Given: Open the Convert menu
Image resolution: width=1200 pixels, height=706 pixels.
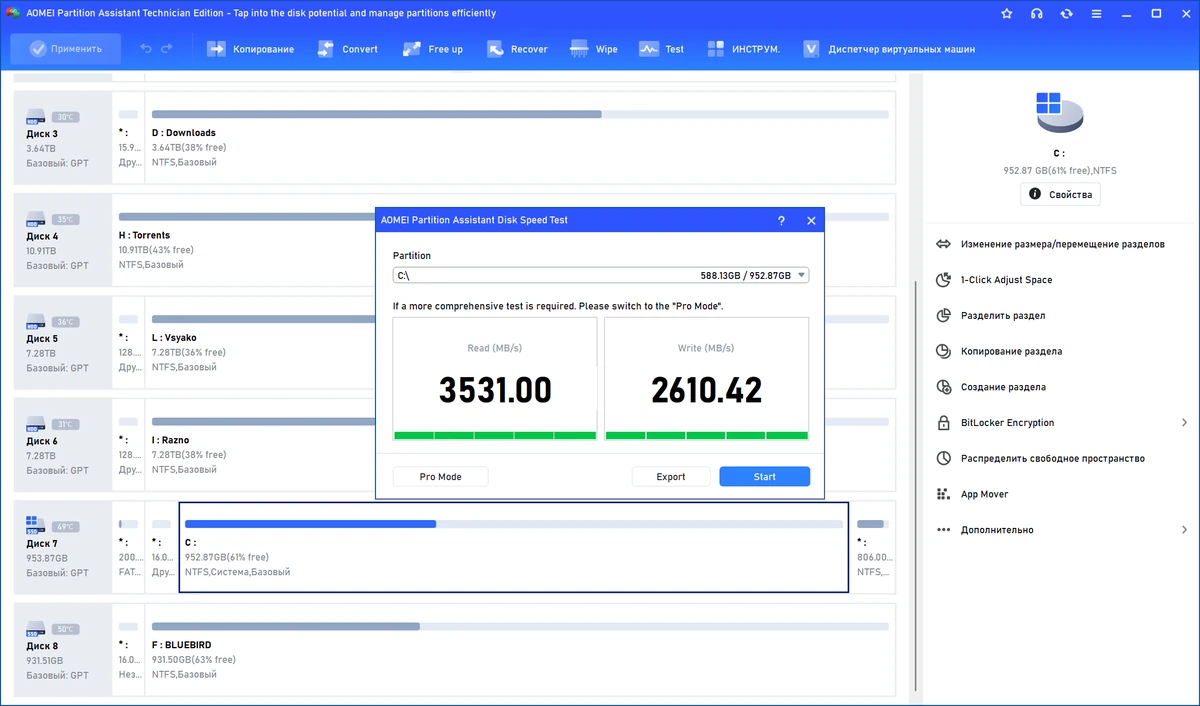Looking at the screenshot, I should [347, 49].
